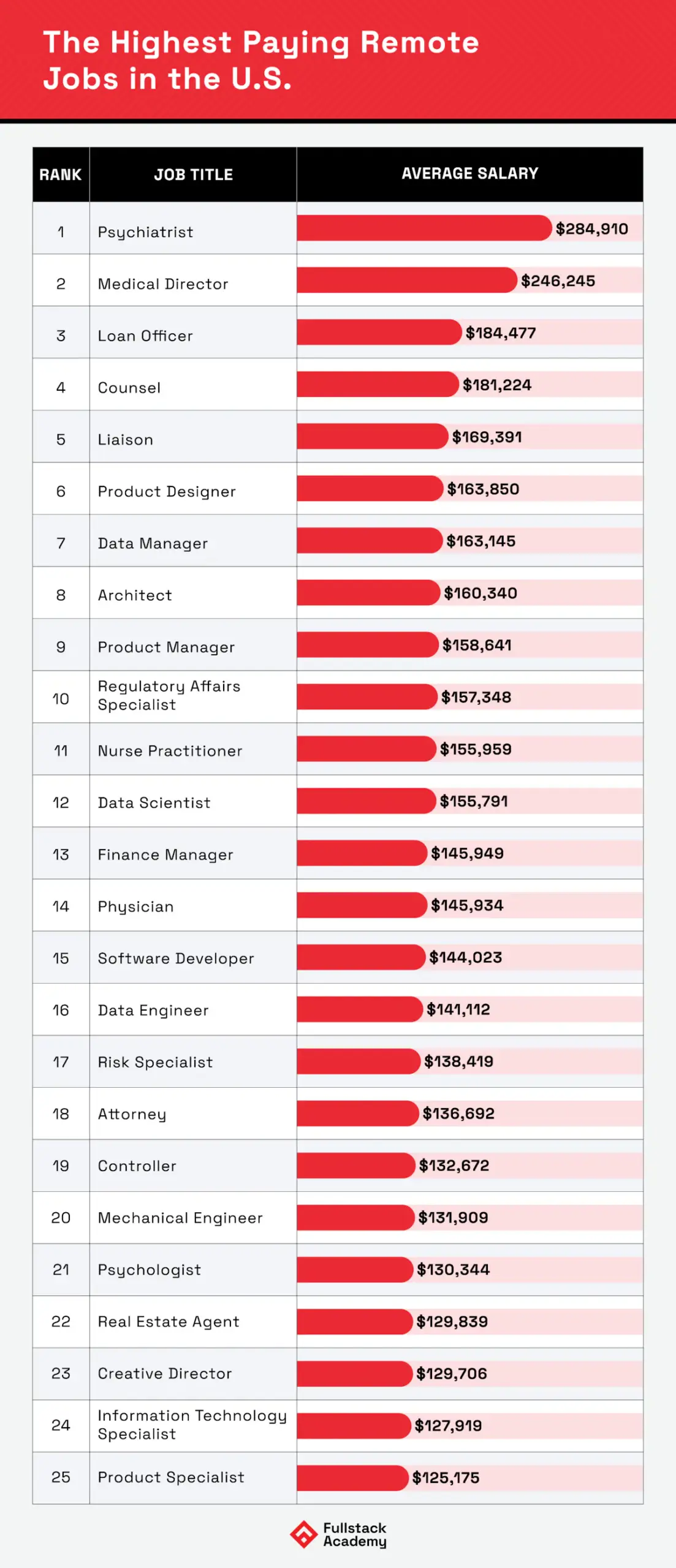Select Information Technology Specialist title
Screen dimensions: 676x1568
192,1425
